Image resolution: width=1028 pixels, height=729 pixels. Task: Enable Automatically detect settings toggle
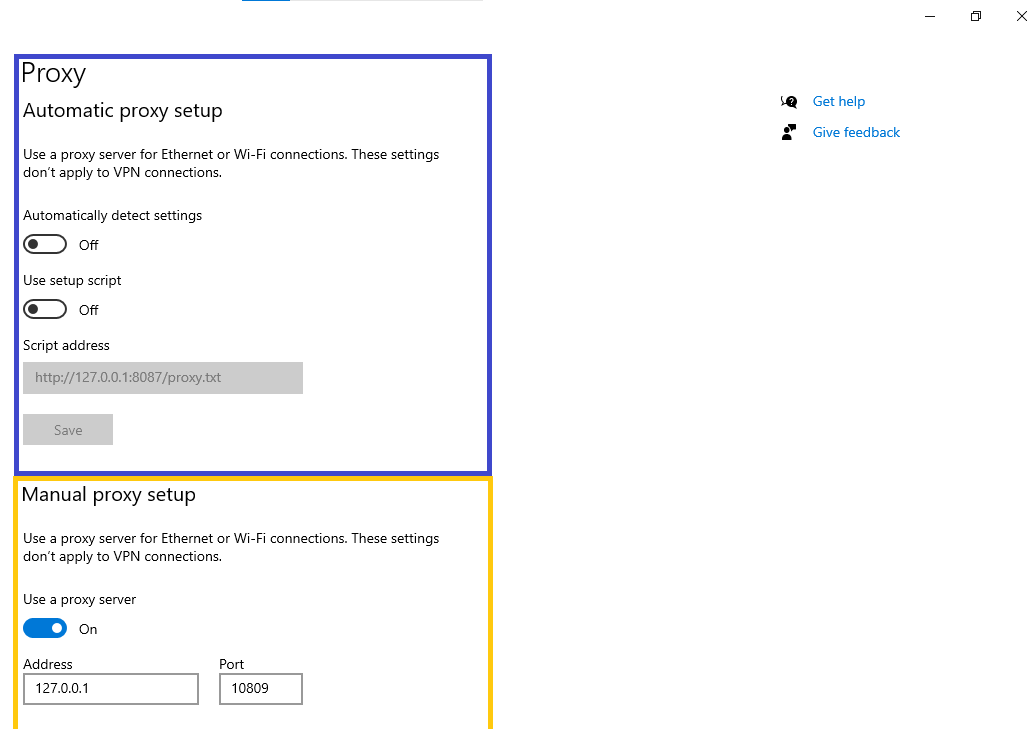click(45, 245)
